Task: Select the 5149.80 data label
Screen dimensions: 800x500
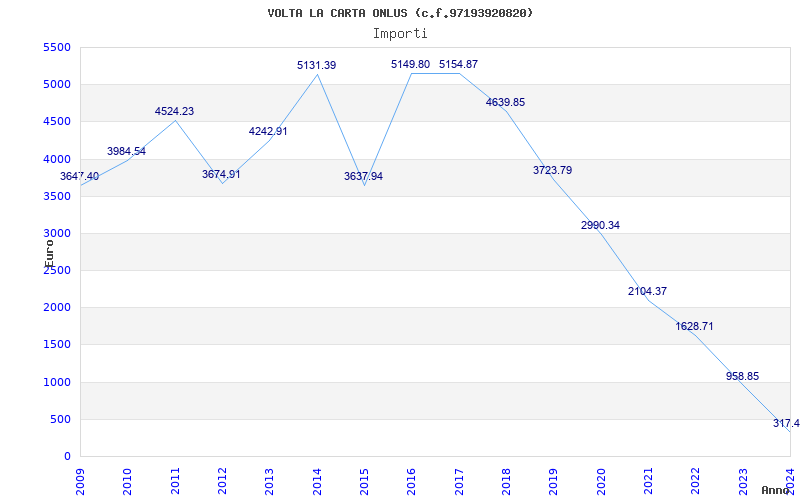Action: (411, 64)
